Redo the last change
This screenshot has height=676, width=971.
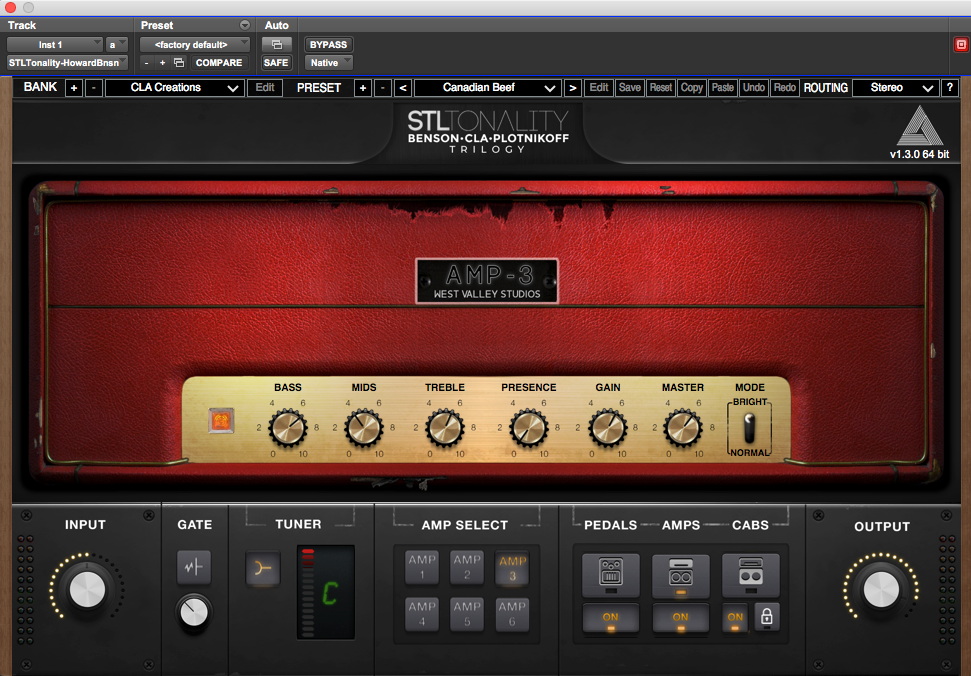(785, 88)
